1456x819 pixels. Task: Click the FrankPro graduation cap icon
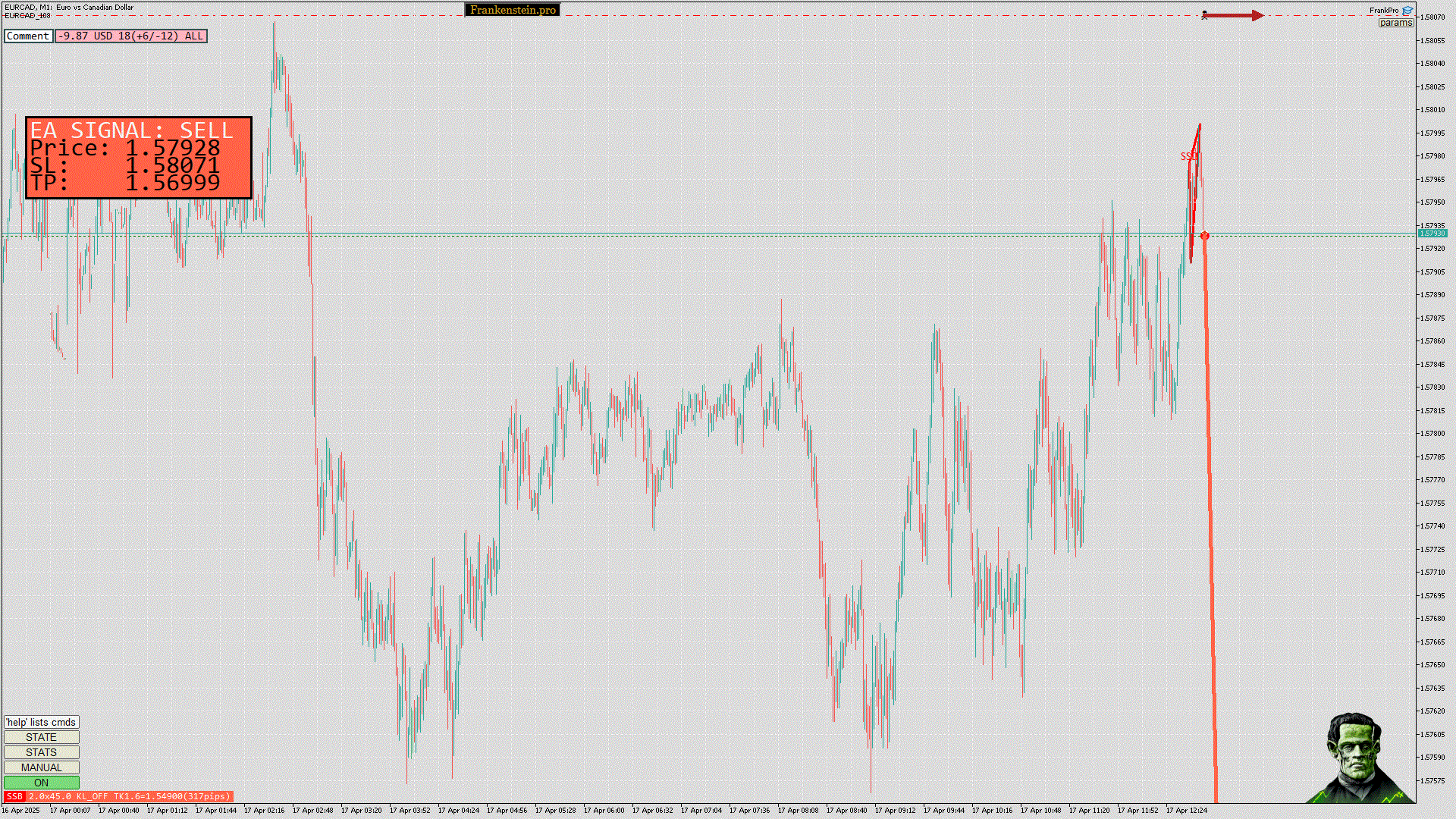click(x=1407, y=11)
